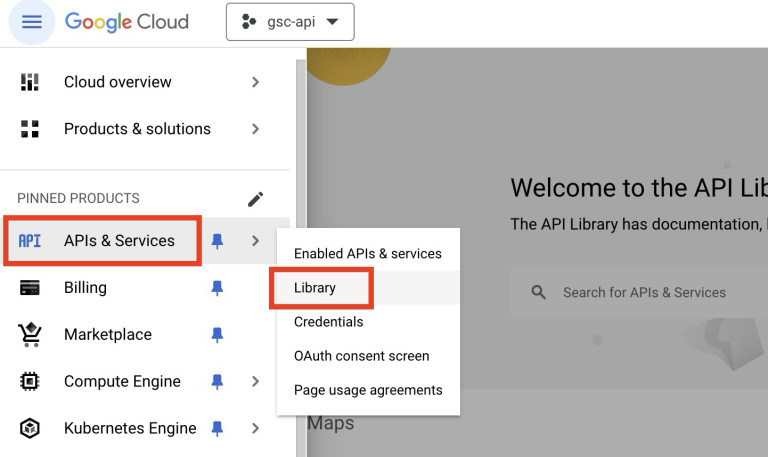Unpin Compute Engine
The width and height of the screenshot is (768, 457).
tap(217, 381)
